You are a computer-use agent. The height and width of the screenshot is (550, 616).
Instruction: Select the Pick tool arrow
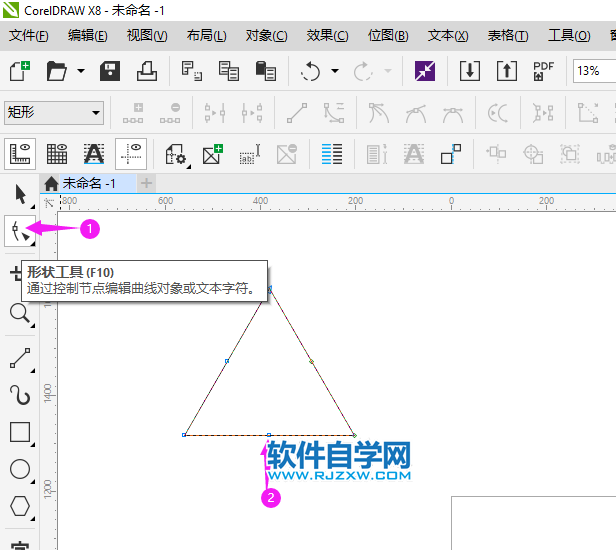click(19, 194)
